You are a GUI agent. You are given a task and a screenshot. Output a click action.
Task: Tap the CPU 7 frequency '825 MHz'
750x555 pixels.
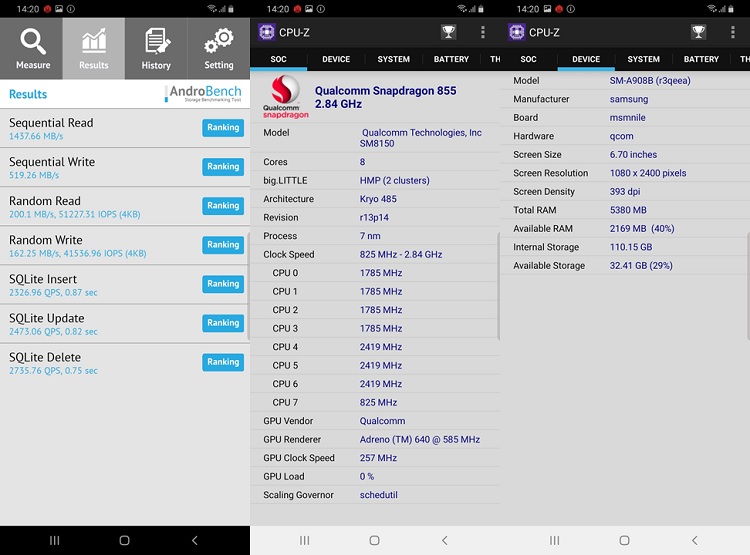click(378, 403)
